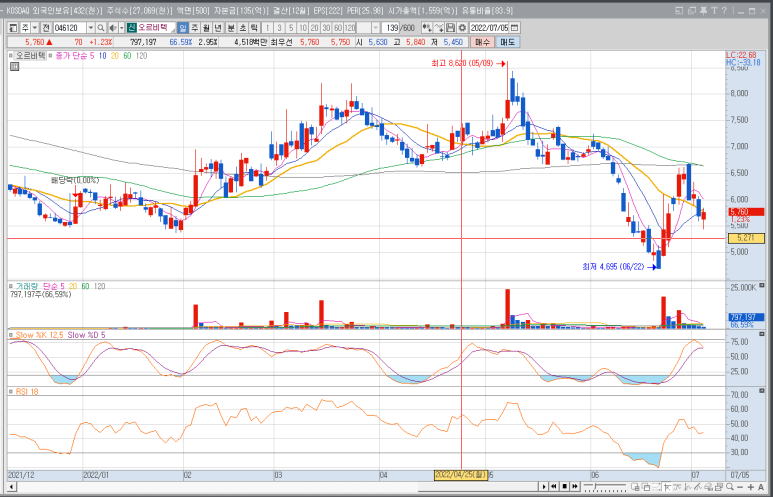Click the T font icon in title bar
This screenshot has width=773, height=497.
click(x=714, y=10)
